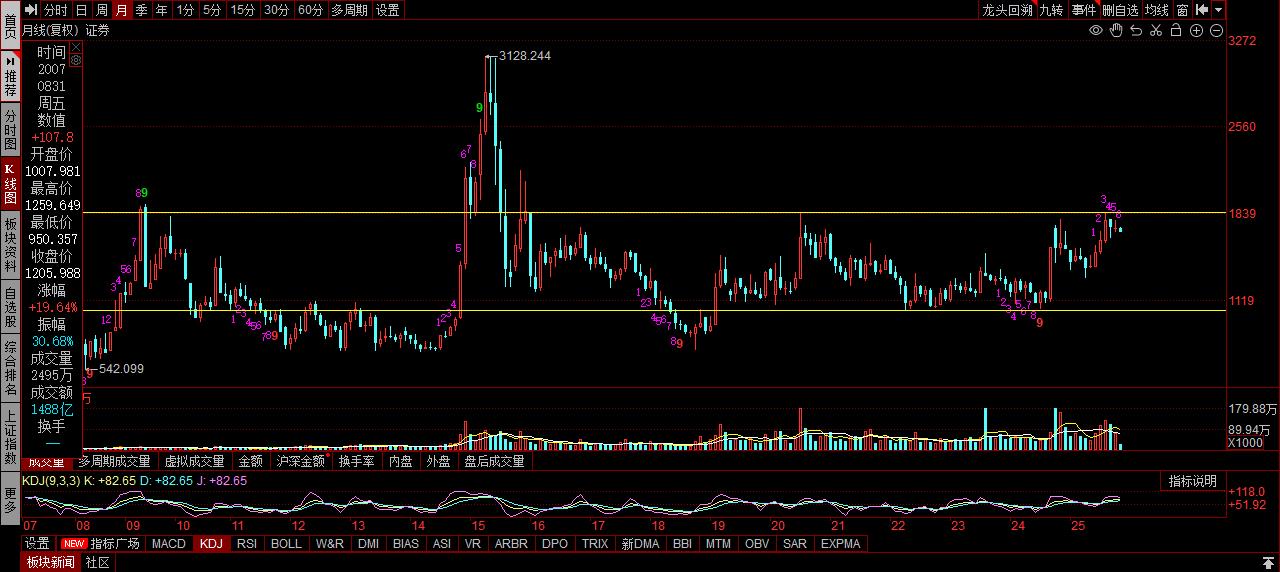Select the 季 quarterly period tab
This screenshot has width=1280, height=572.
click(141, 10)
